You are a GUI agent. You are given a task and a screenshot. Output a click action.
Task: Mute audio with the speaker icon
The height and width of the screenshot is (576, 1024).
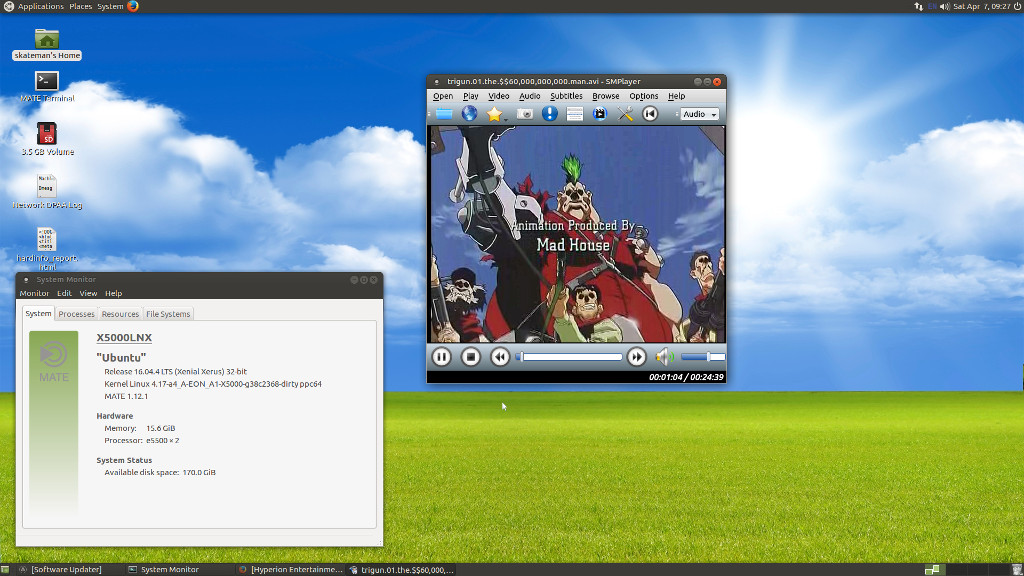pos(664,357)
